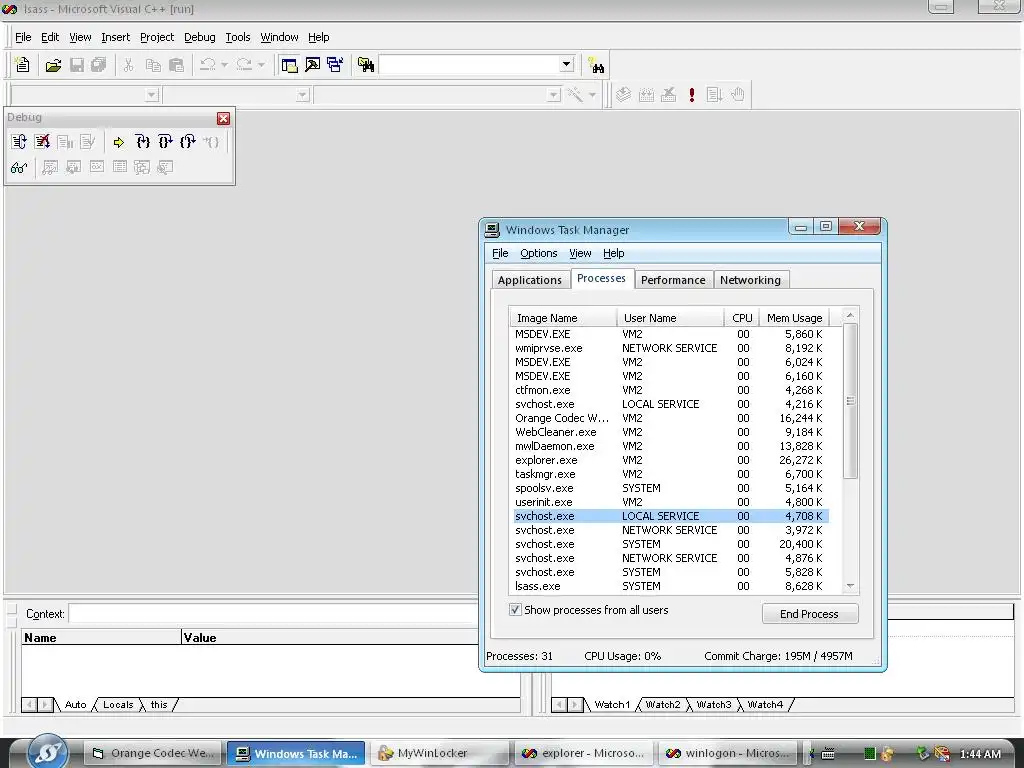Click the Show Next Statement yellow arrow
The width and height of the screenshot is (1024, 768).
(119, 142)
